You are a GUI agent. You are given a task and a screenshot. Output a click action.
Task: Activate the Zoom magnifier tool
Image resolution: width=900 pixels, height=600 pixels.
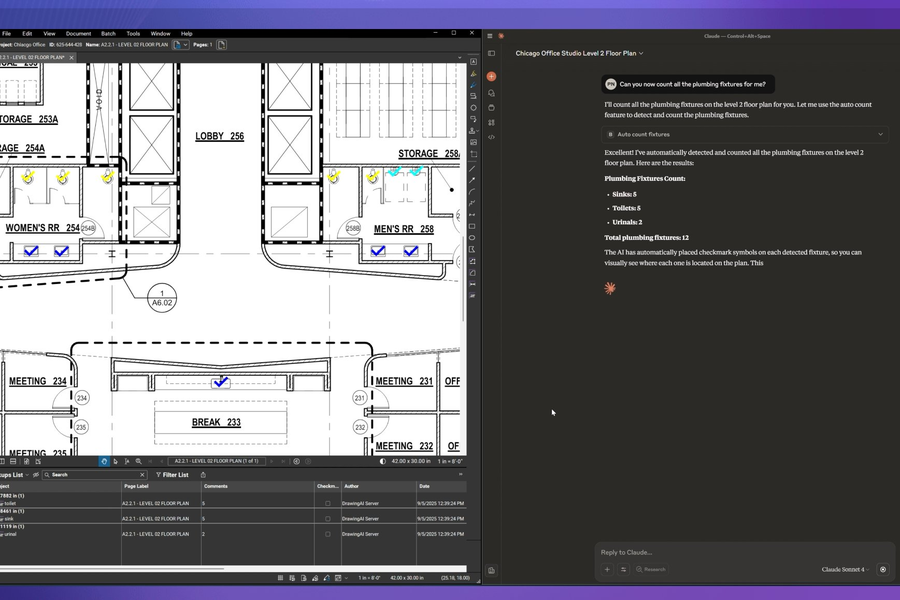click(x=138, y=461)
